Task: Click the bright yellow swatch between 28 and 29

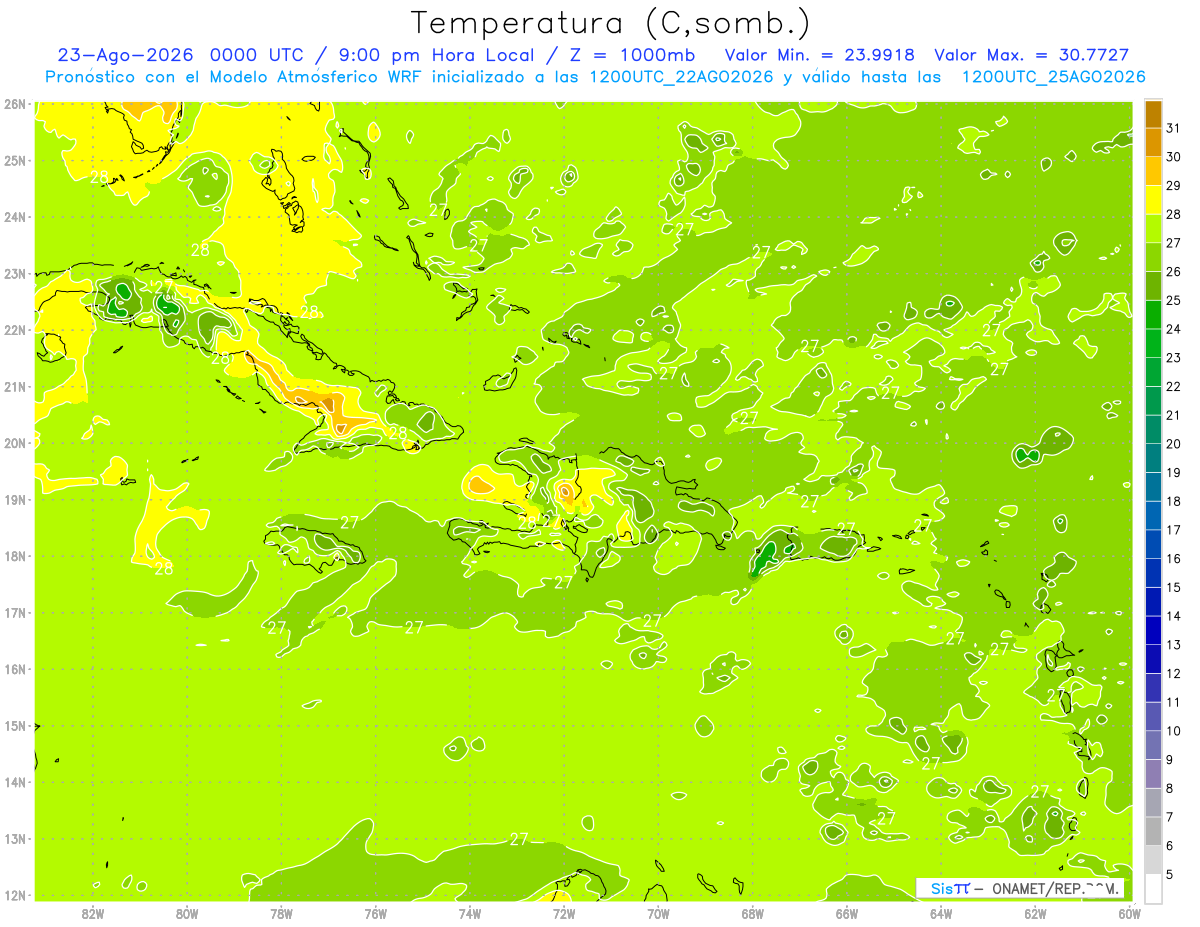Action: click(x=1153, y=200)
